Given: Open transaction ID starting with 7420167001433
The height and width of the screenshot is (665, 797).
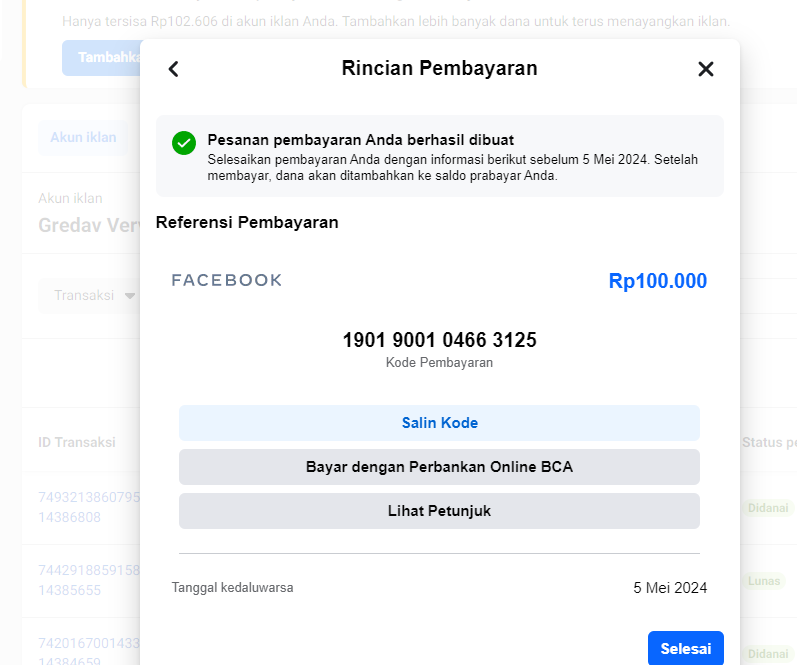Looking at the screenshot, I should tap(89, 651).
